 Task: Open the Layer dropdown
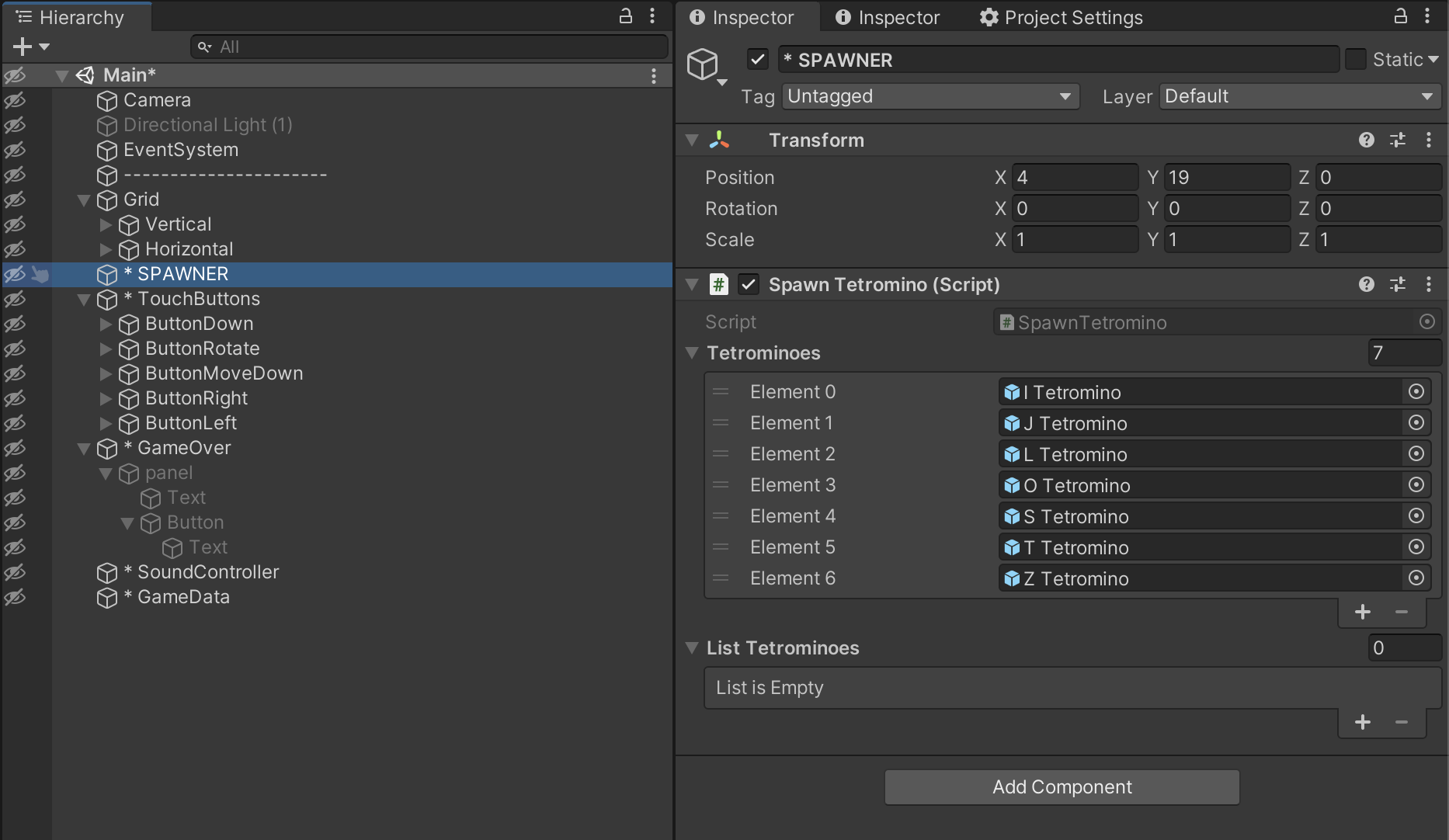[x=1300, y=96]
